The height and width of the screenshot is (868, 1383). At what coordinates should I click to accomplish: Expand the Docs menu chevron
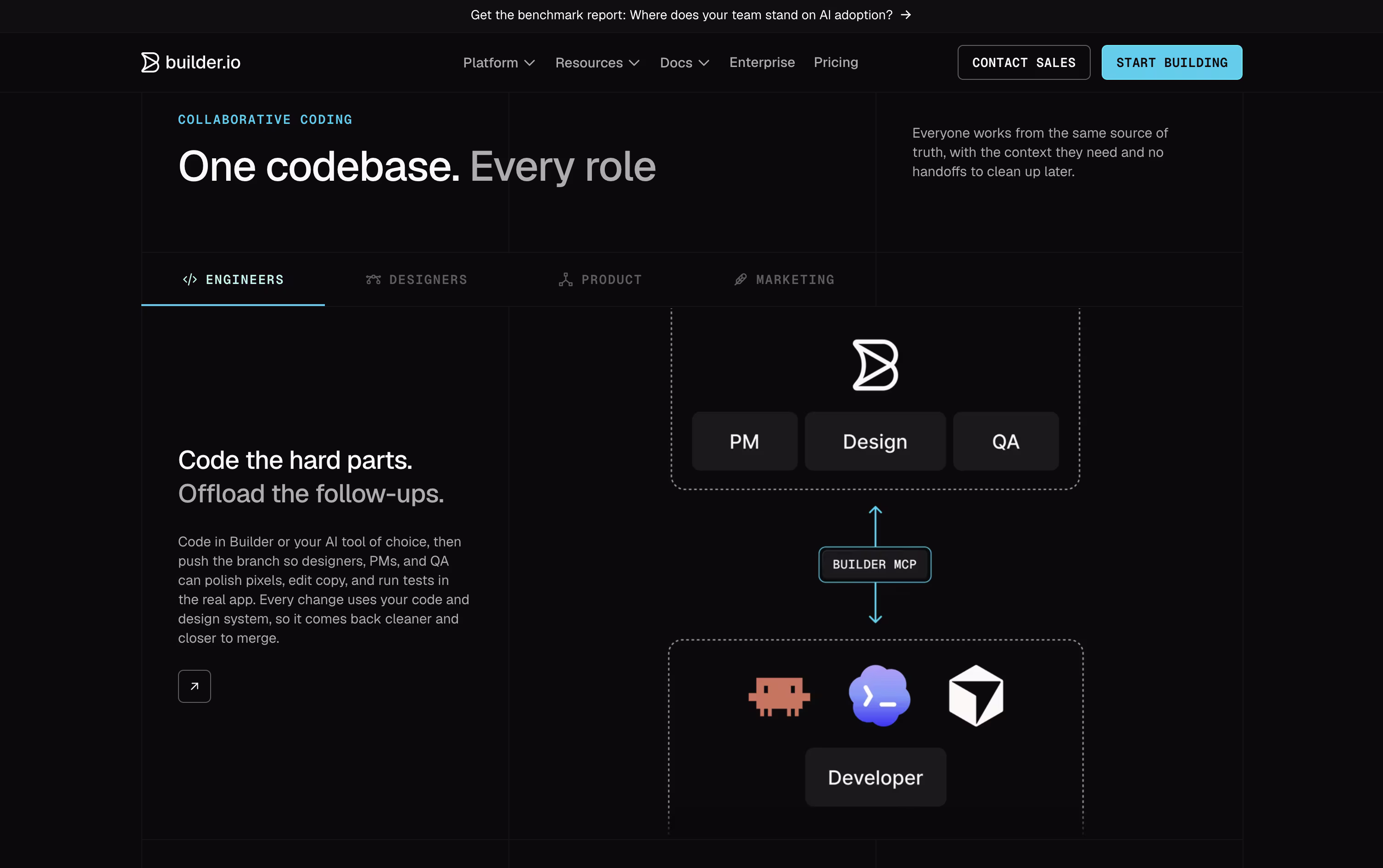click(x=704, y=62)
